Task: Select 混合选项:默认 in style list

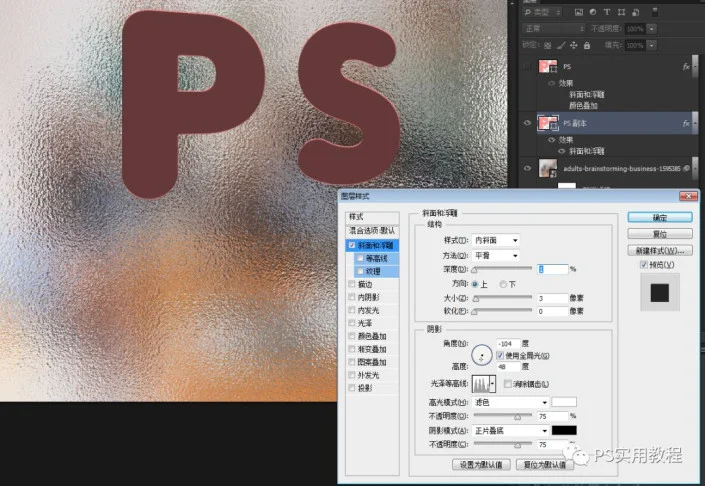Action: click(x=372, y=231)
